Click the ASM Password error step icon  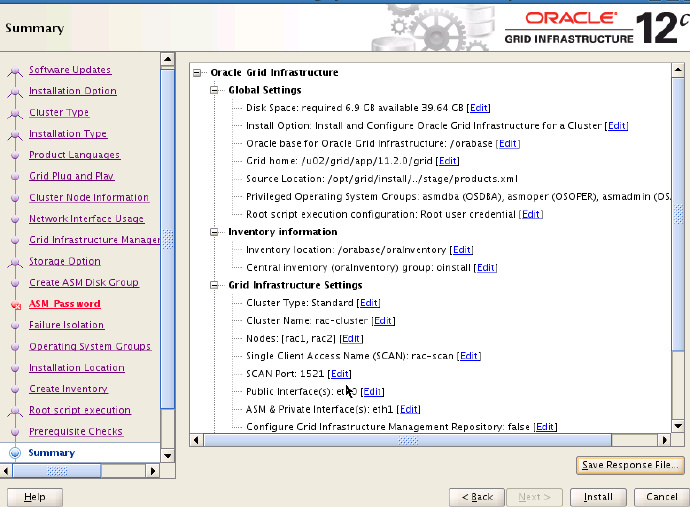[15, 305]
